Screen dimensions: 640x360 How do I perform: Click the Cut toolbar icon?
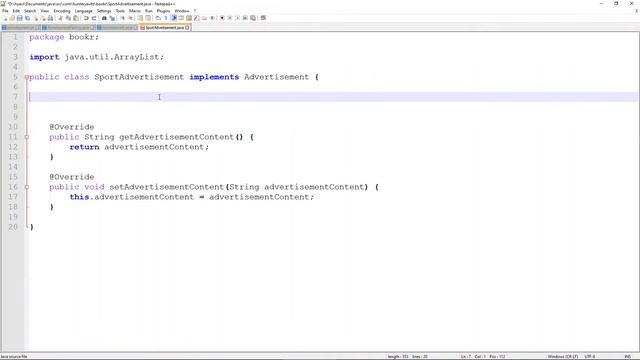click(60, 18)
